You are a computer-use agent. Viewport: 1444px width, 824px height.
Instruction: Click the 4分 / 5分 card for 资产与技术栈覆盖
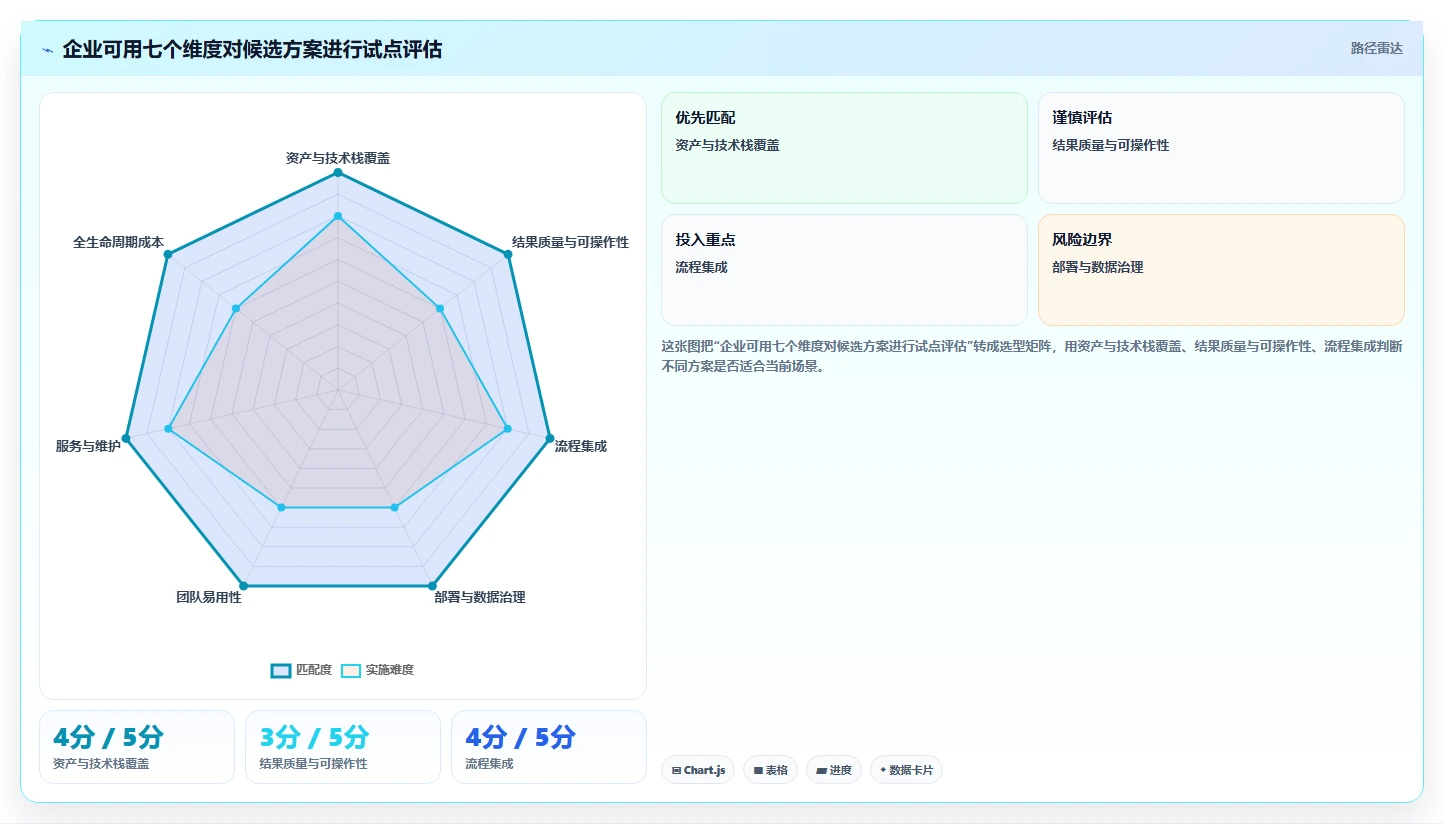[x=137, y=747]
